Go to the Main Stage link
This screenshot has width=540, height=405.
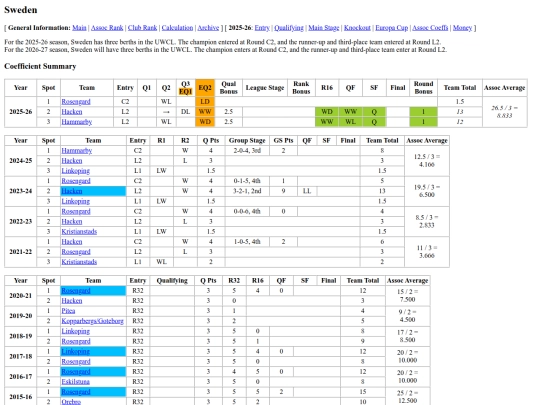click(324, 28)
